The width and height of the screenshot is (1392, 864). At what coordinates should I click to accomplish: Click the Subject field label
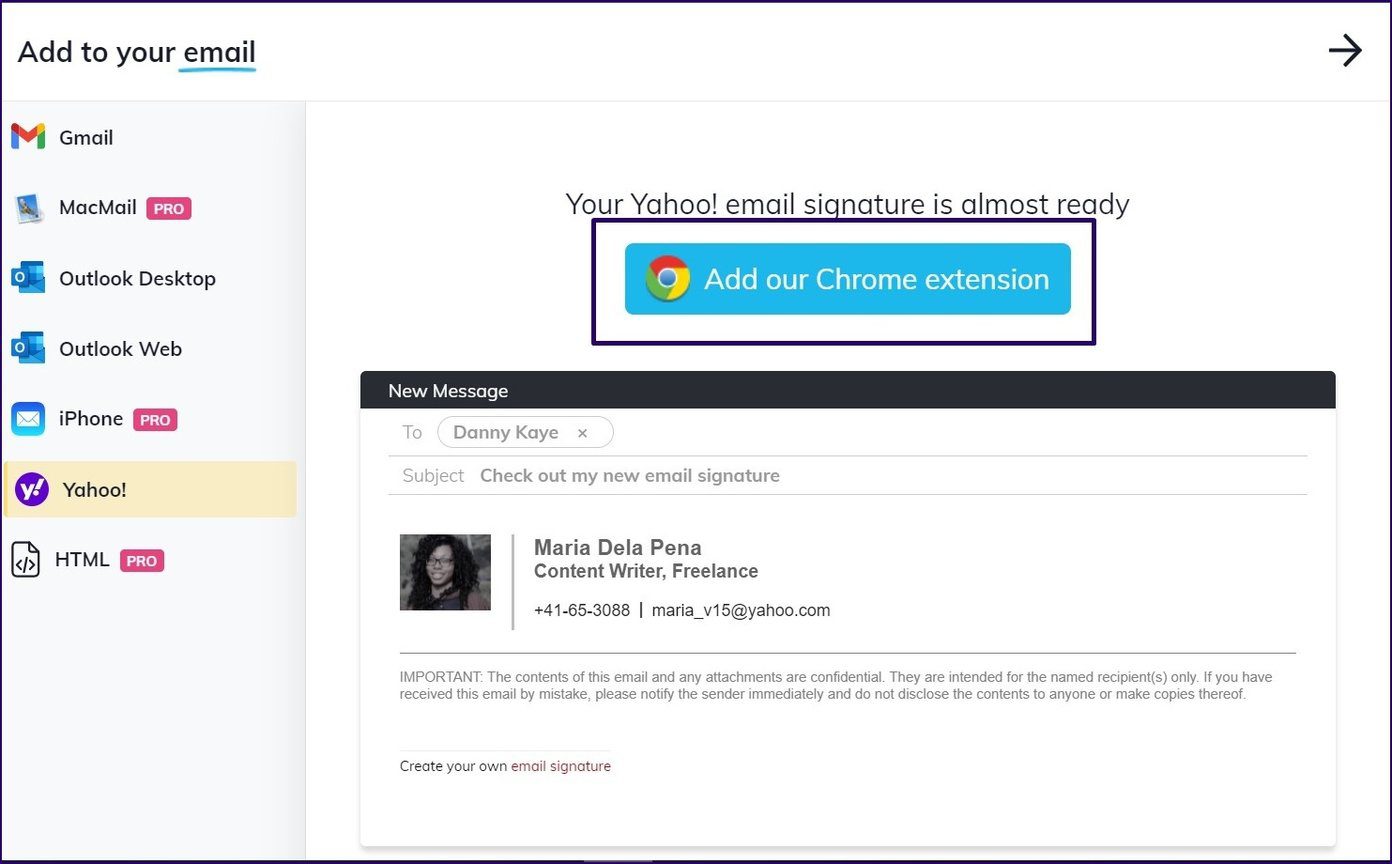pyautogui.click(x=433, y=476)
